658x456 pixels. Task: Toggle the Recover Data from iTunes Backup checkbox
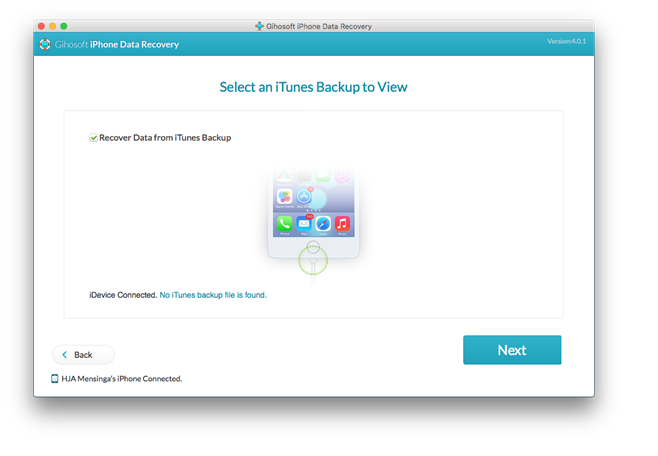pos(93,138)
